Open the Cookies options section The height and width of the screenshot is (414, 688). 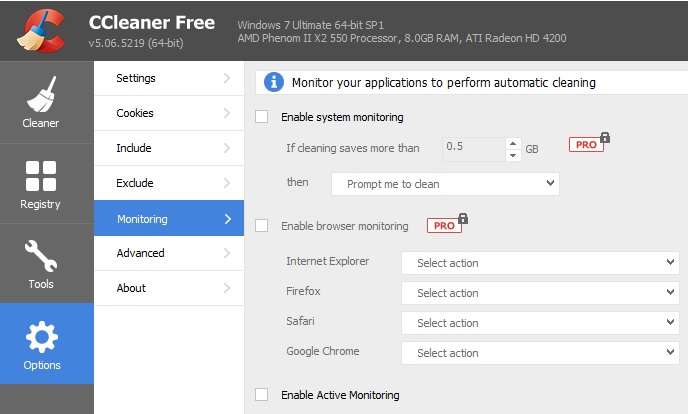pos(168,113)
